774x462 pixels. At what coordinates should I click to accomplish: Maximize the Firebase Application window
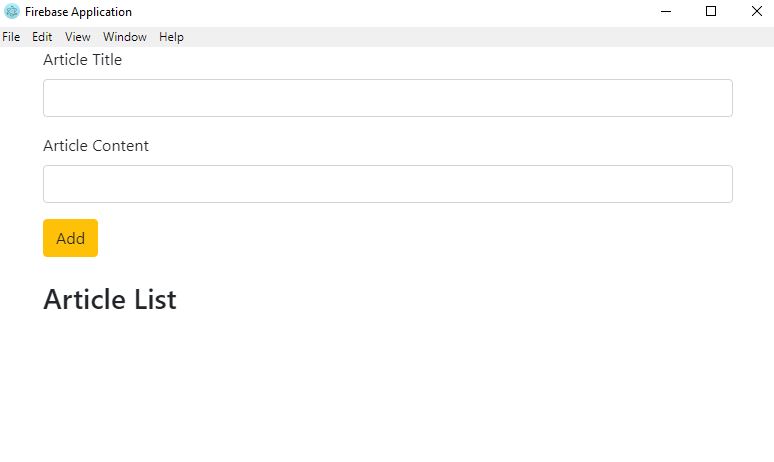[x=711, y=12]
